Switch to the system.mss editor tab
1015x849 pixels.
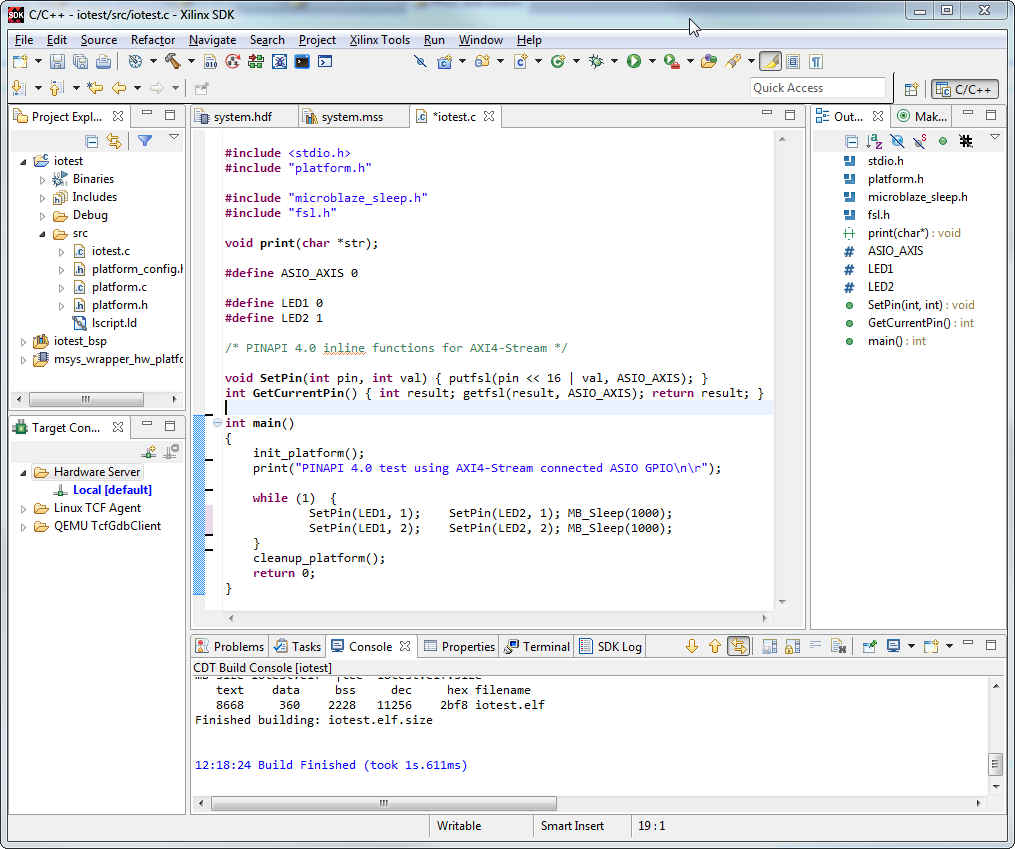coord(352,116)
